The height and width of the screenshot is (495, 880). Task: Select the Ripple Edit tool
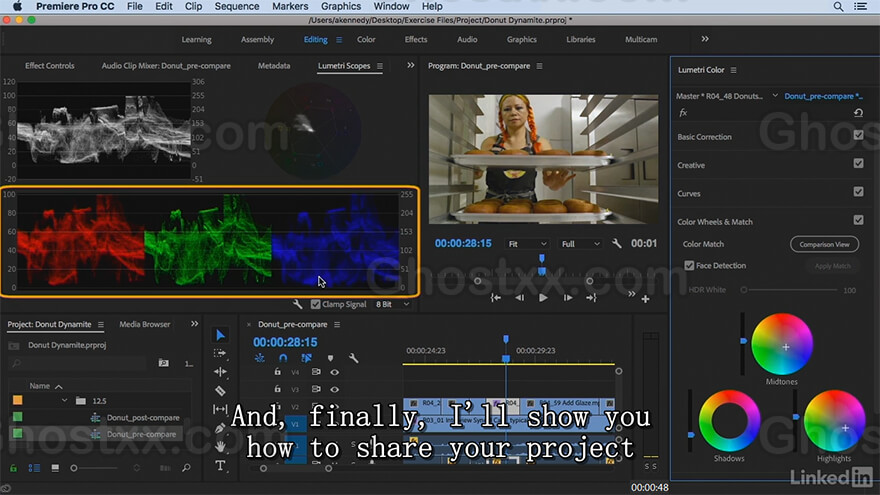pyautogui.click(x=220, y=372)
